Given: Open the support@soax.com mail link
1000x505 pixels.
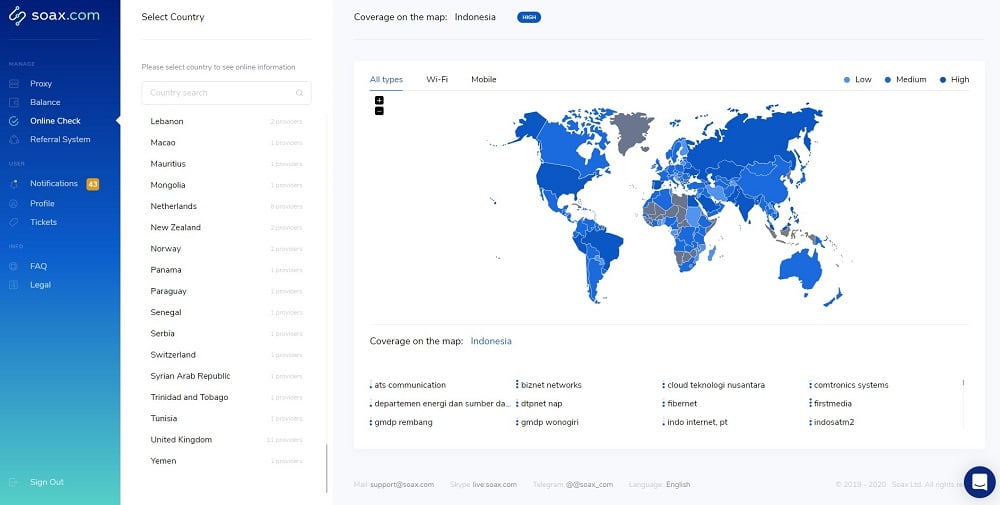Looking at the screenshot, I should click(x=402, y=485).
